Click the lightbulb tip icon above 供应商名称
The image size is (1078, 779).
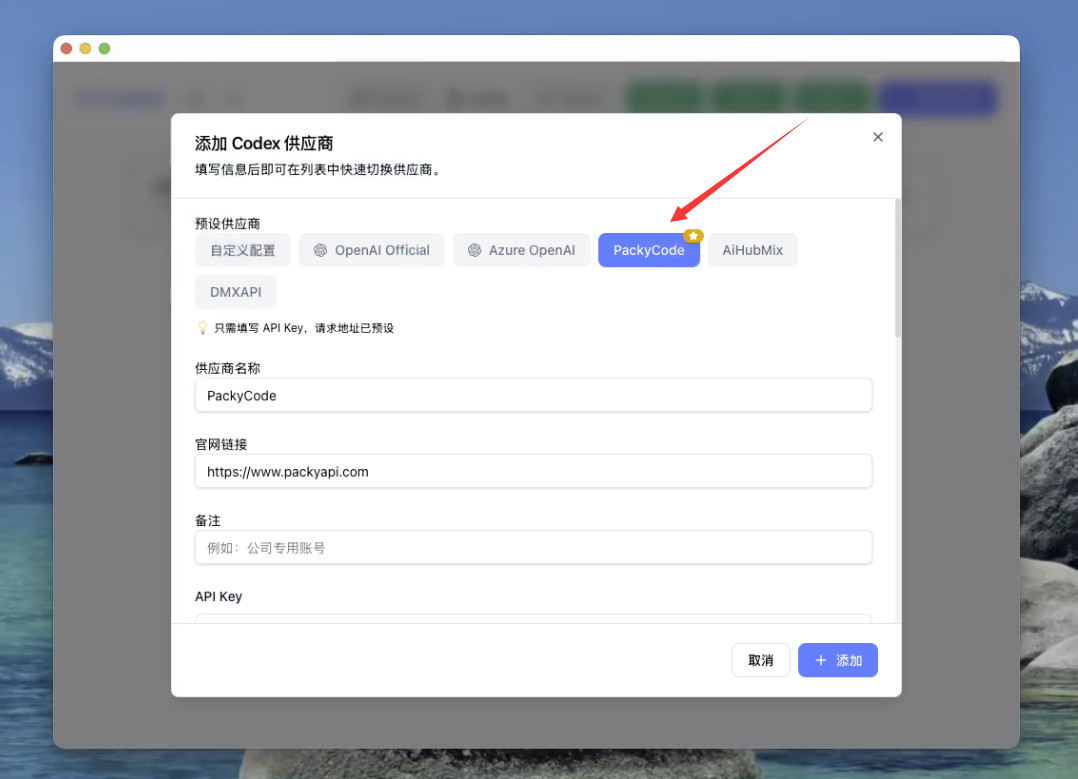(202, 327)
